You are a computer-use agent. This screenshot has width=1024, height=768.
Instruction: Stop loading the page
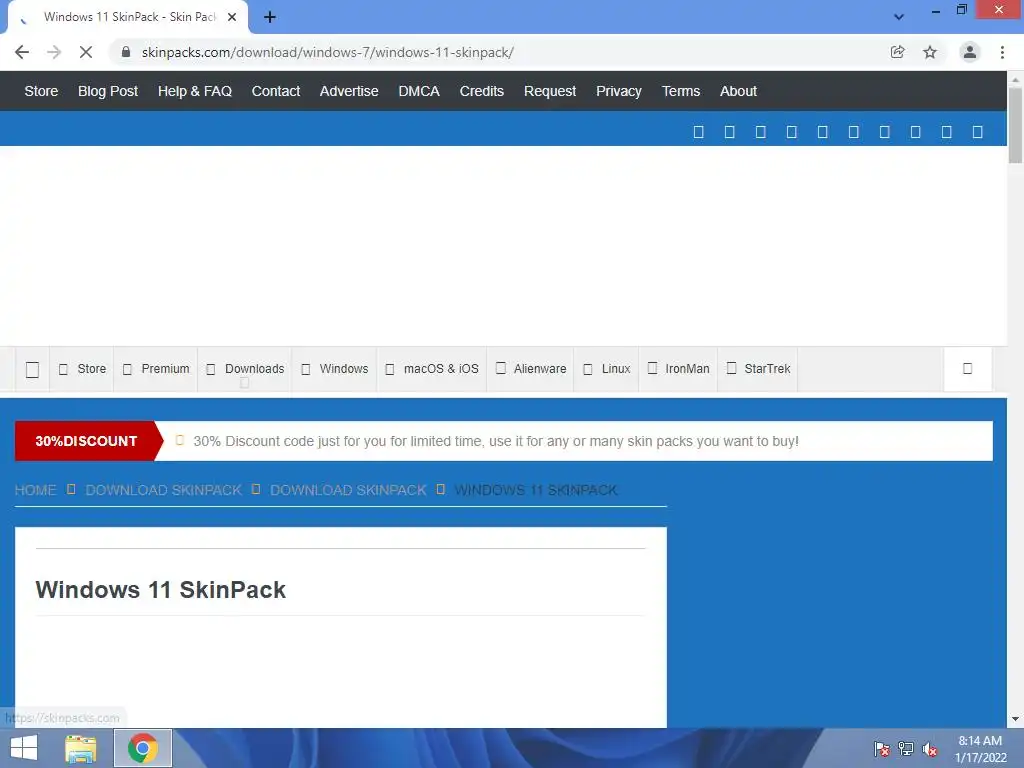[x=86, y=52]
